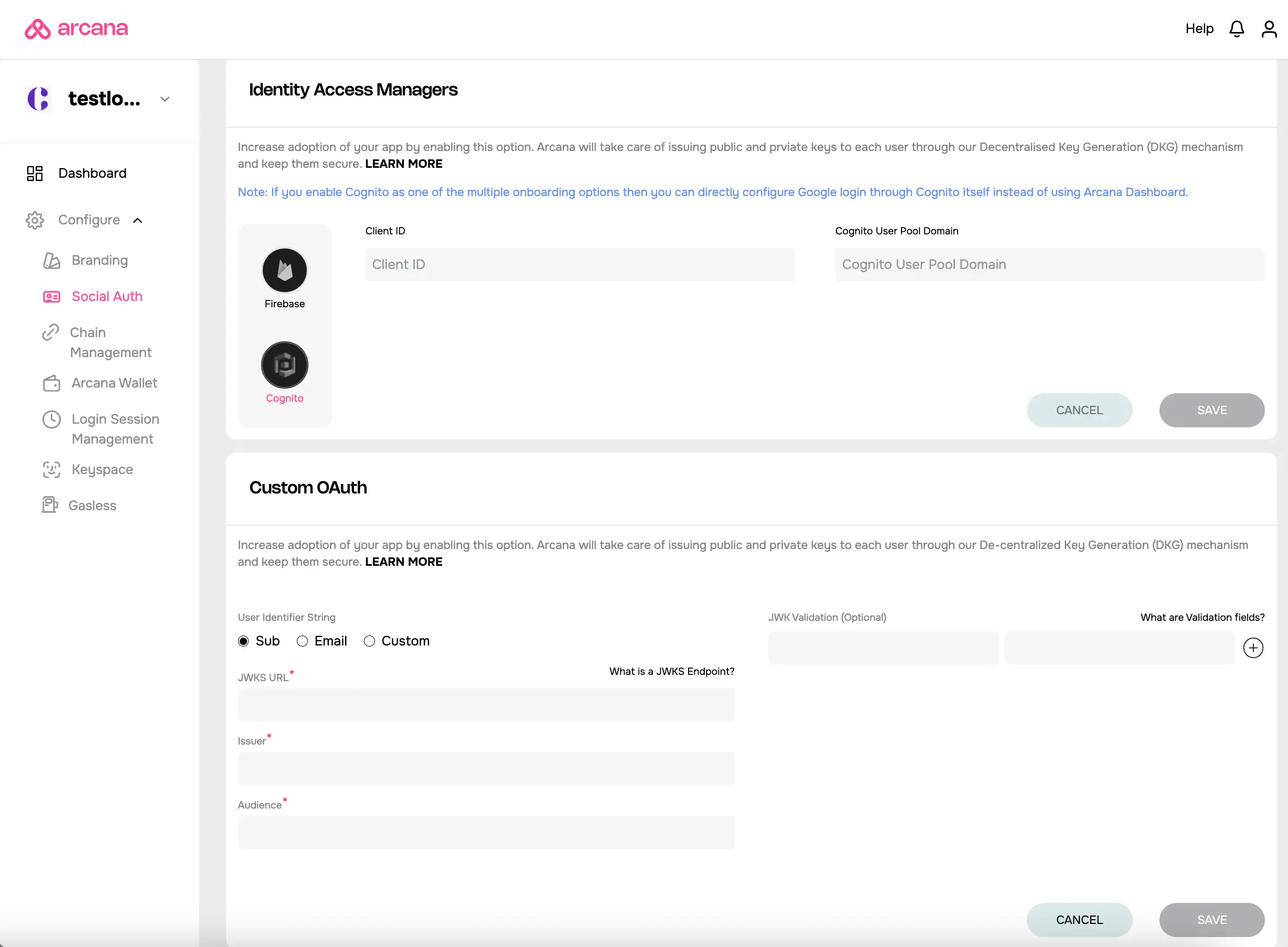Focus the Issuer input field
Screen dimensions: 1288x947
pos(486,769)
